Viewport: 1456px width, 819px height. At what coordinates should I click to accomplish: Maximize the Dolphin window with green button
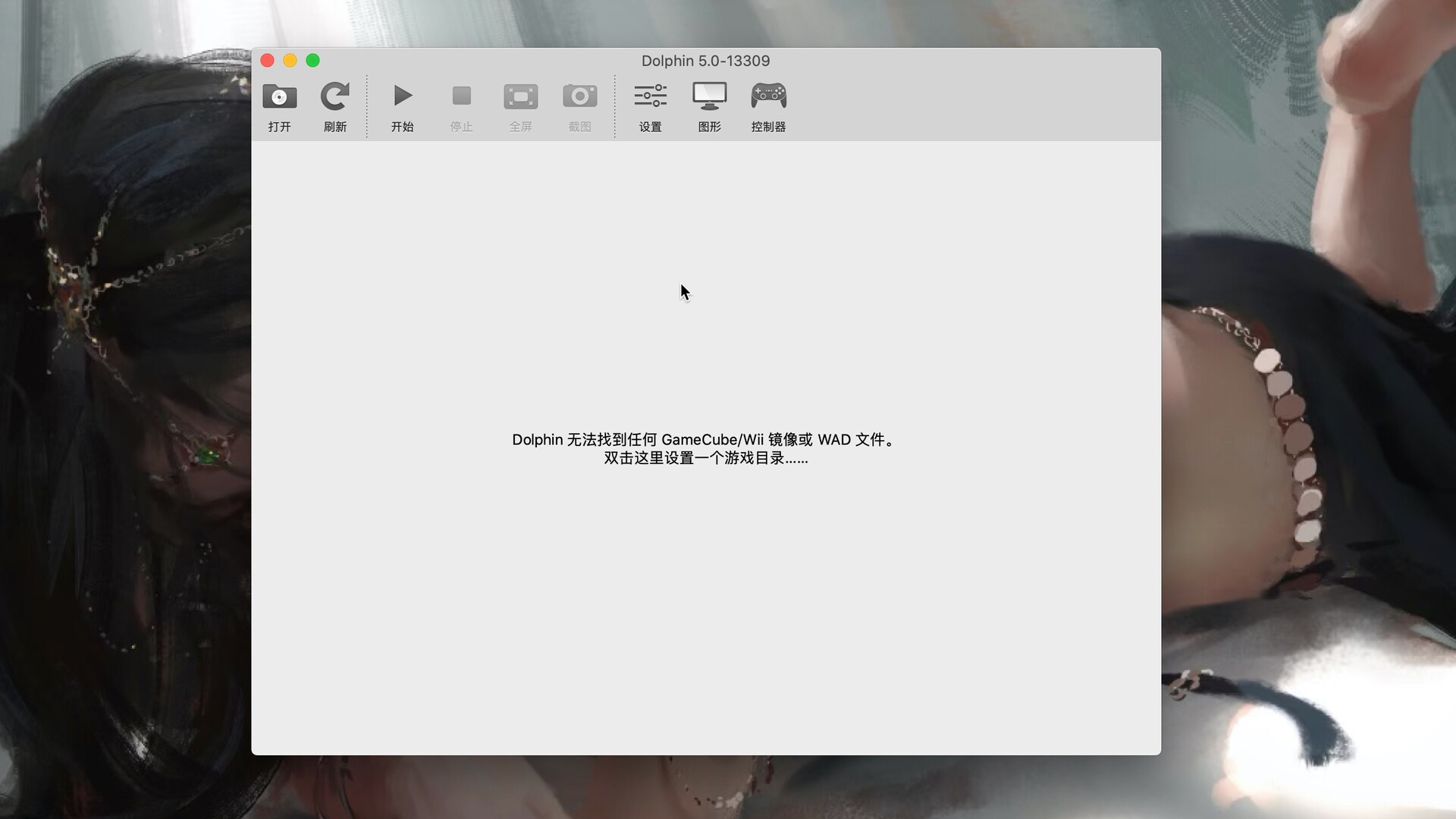tap(312, 61)
